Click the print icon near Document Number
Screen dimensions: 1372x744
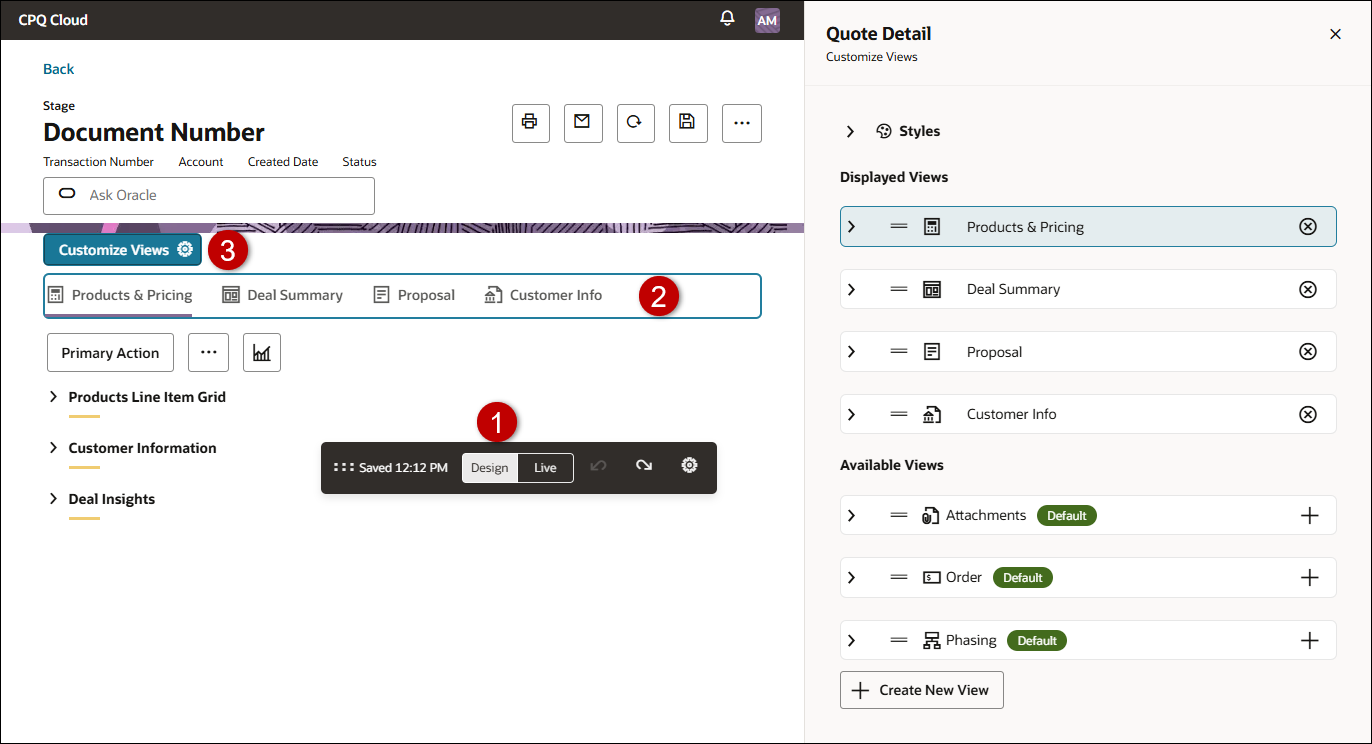point(530,123)
